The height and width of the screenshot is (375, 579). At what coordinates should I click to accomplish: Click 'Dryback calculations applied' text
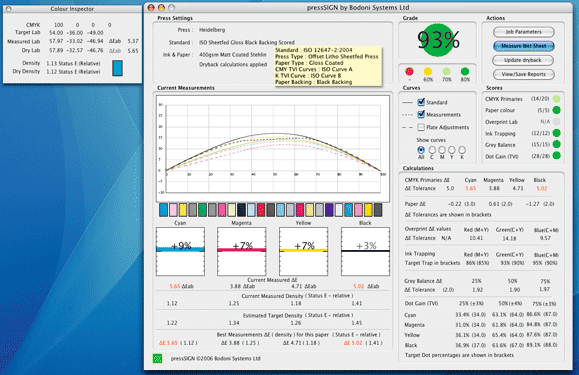[233, 64]
